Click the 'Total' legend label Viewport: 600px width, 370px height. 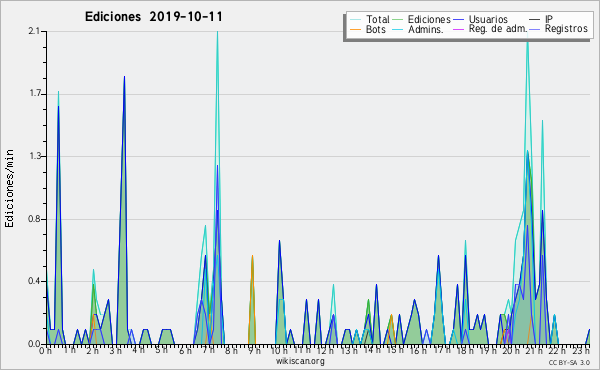point(378,19)
